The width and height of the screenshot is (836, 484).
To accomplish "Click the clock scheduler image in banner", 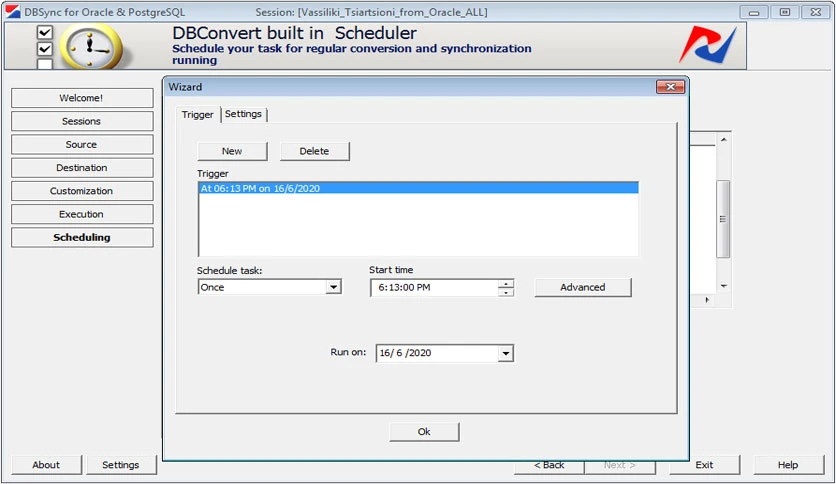I will point(91,47).
